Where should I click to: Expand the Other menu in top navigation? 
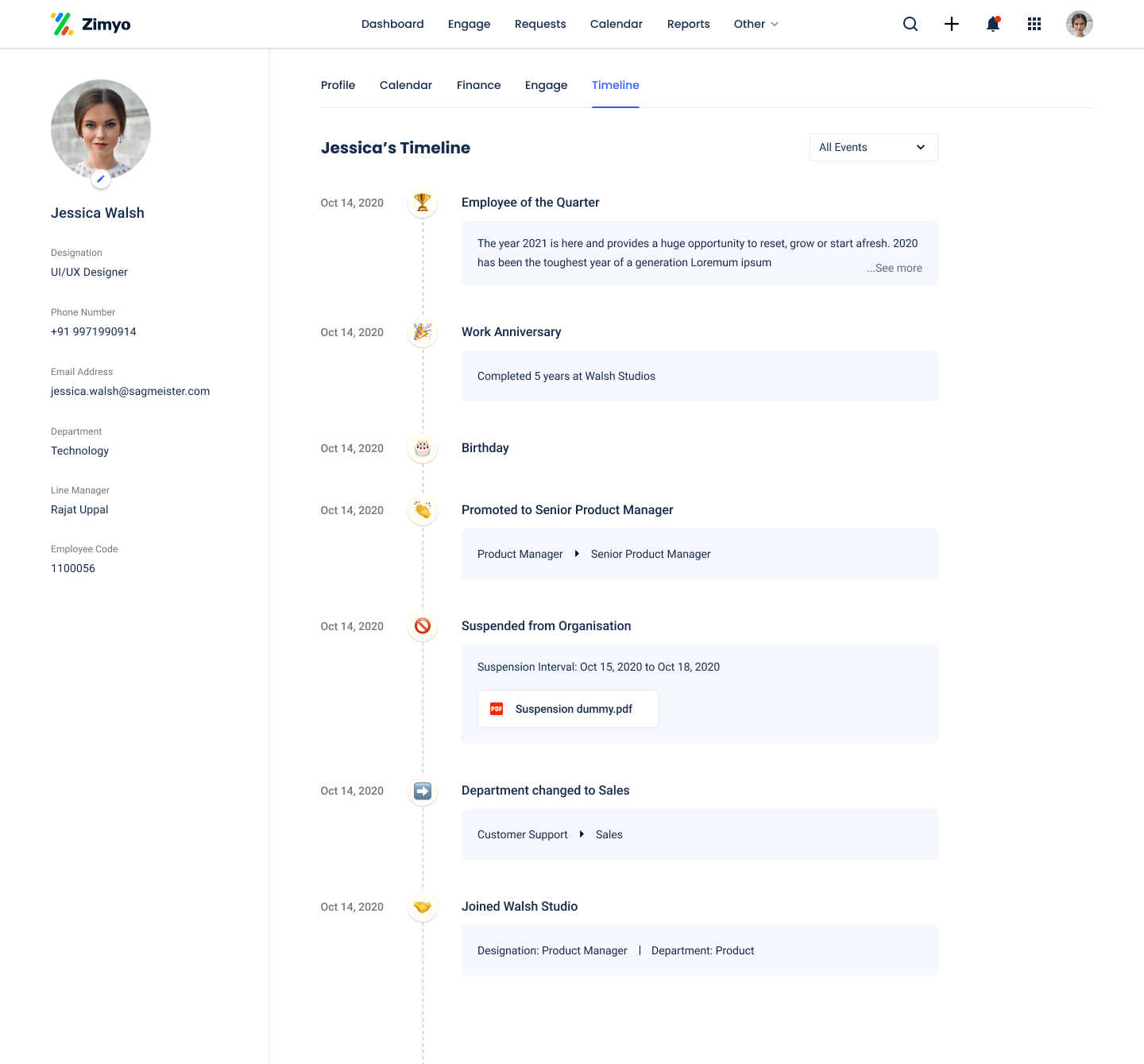(756, 24)
